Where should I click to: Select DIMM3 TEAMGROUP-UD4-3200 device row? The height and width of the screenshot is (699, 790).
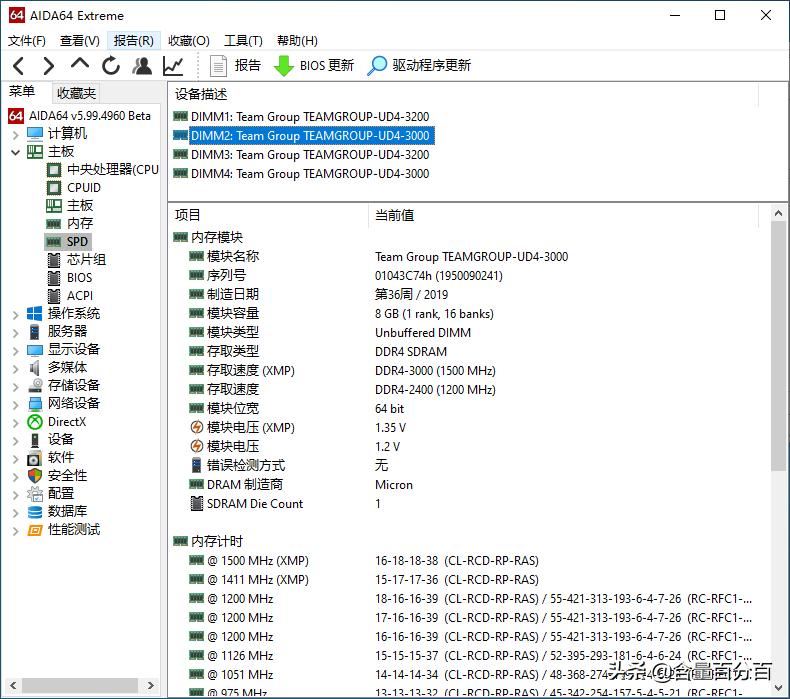coord(301,155)
